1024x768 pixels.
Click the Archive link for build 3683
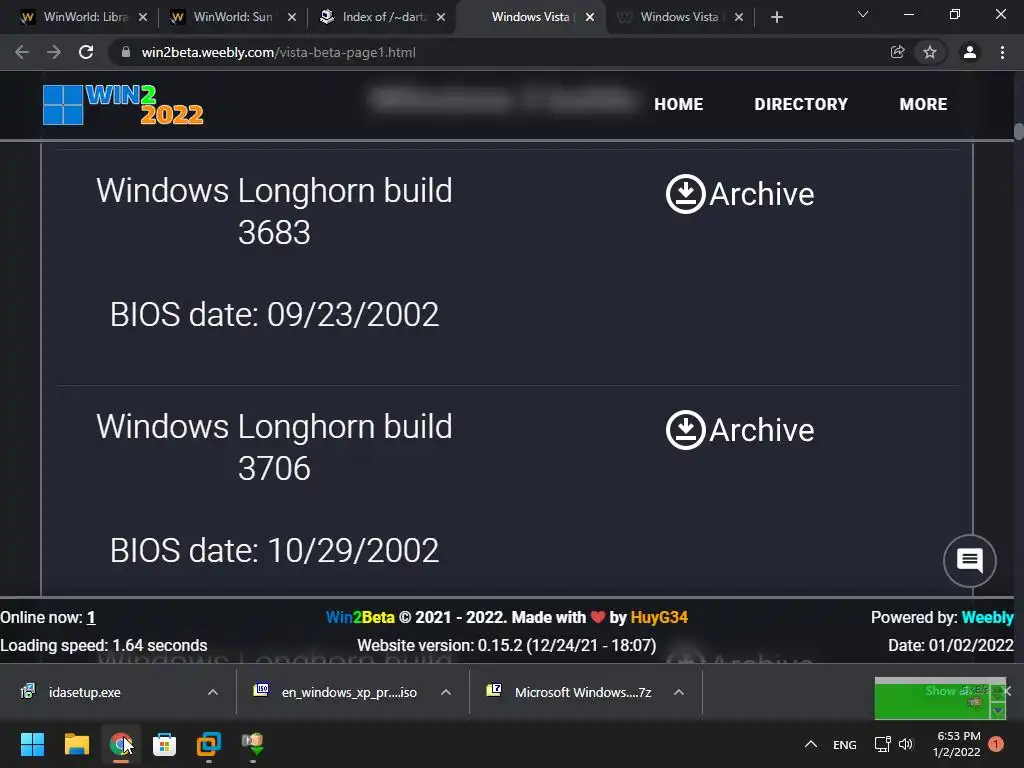pyautogui.click(x=761, y=194)
